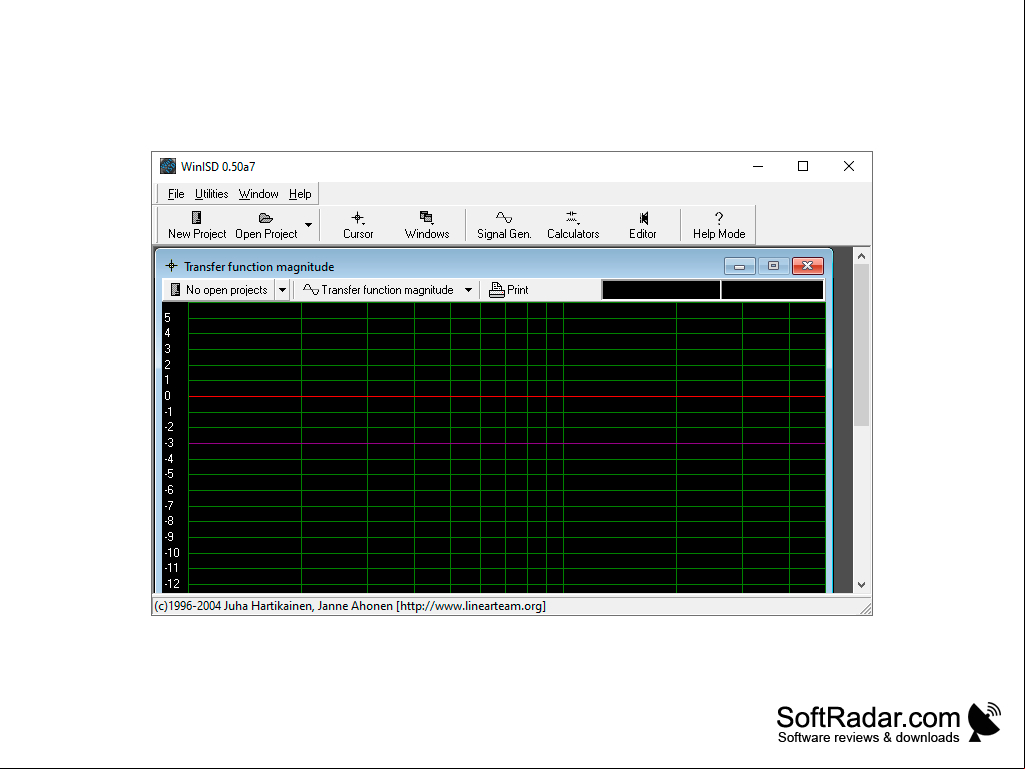Click the Open Project toolbar button
Screen dimensions: 1025x769
pyautogui.click(x=266, y=225)
